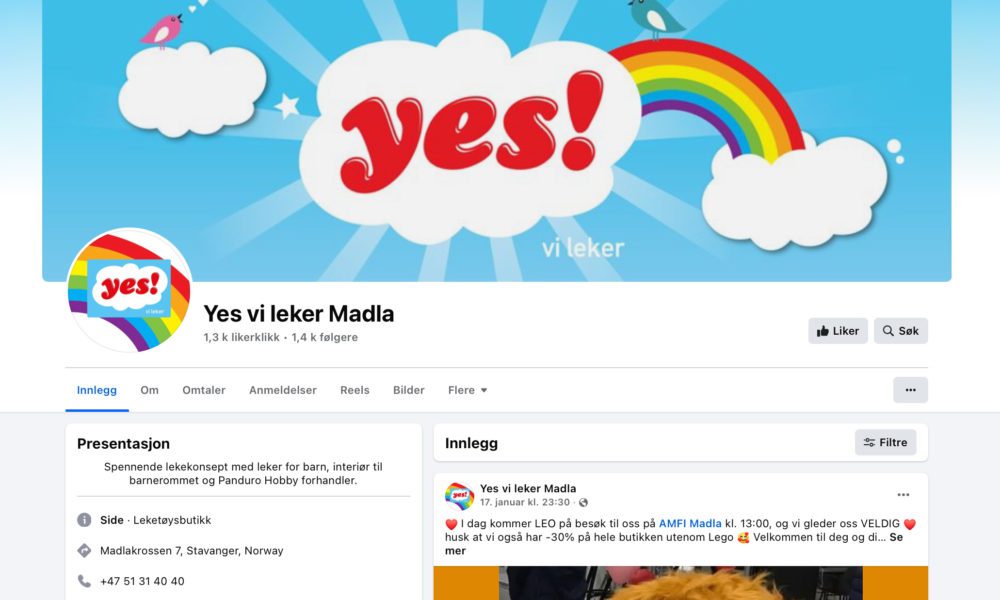Switch to the Om tab
Image resolution: width=1000 pixels, height=600 pixels.
coord(149,390)
